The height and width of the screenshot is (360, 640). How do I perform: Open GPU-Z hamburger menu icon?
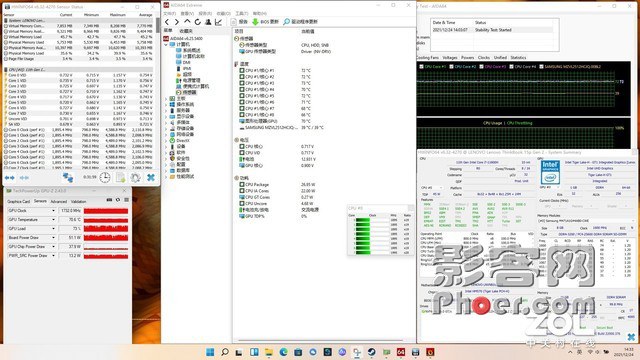coord(127,200)
